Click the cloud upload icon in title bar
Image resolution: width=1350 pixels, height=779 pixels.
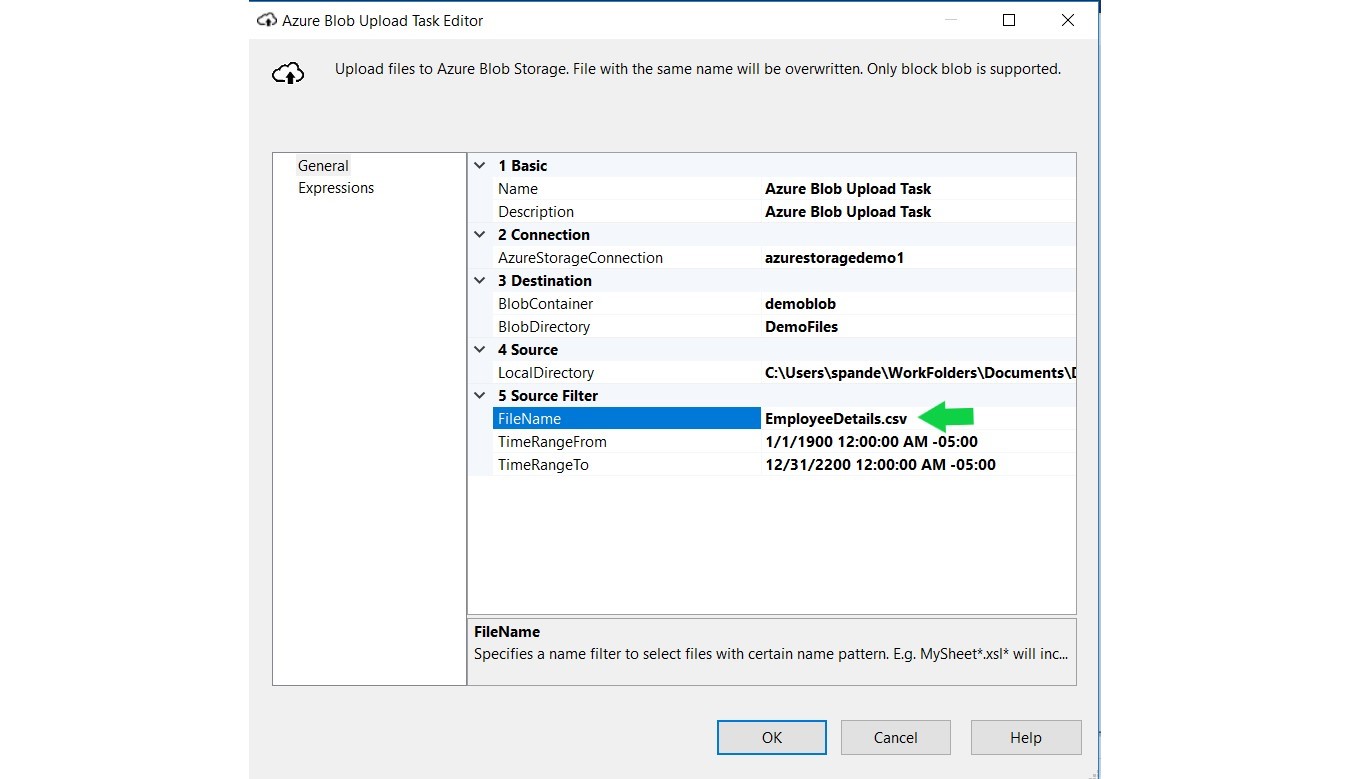tap(266, 20)
